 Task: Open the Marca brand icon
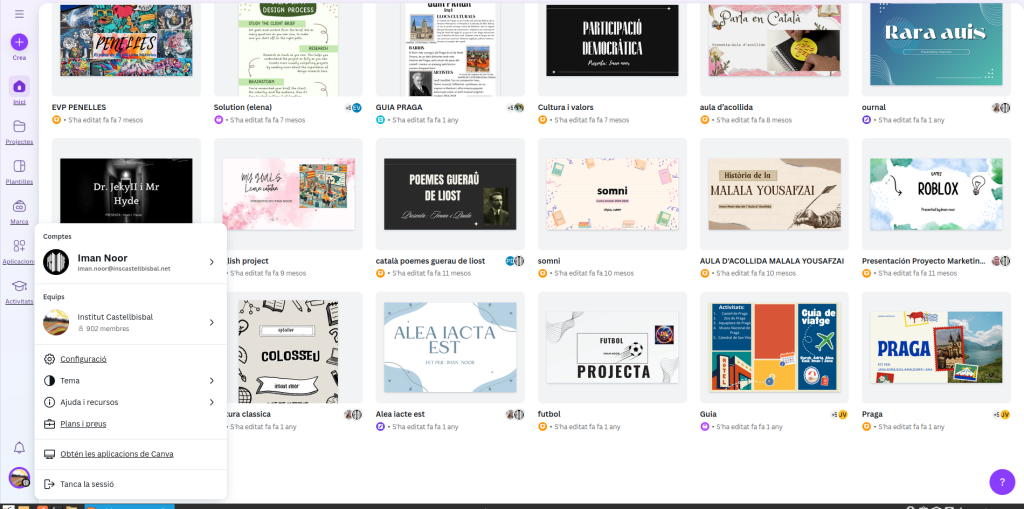coord(19,206)
